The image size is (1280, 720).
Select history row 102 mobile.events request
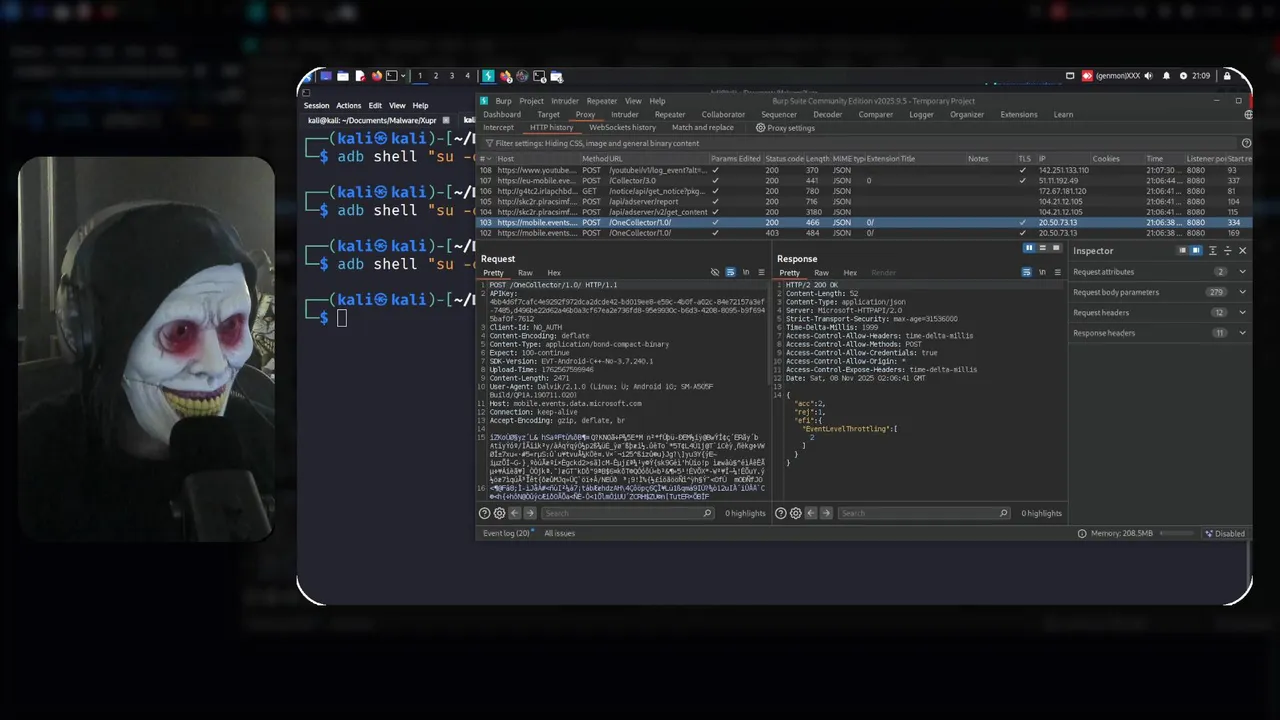click(865, 233)
